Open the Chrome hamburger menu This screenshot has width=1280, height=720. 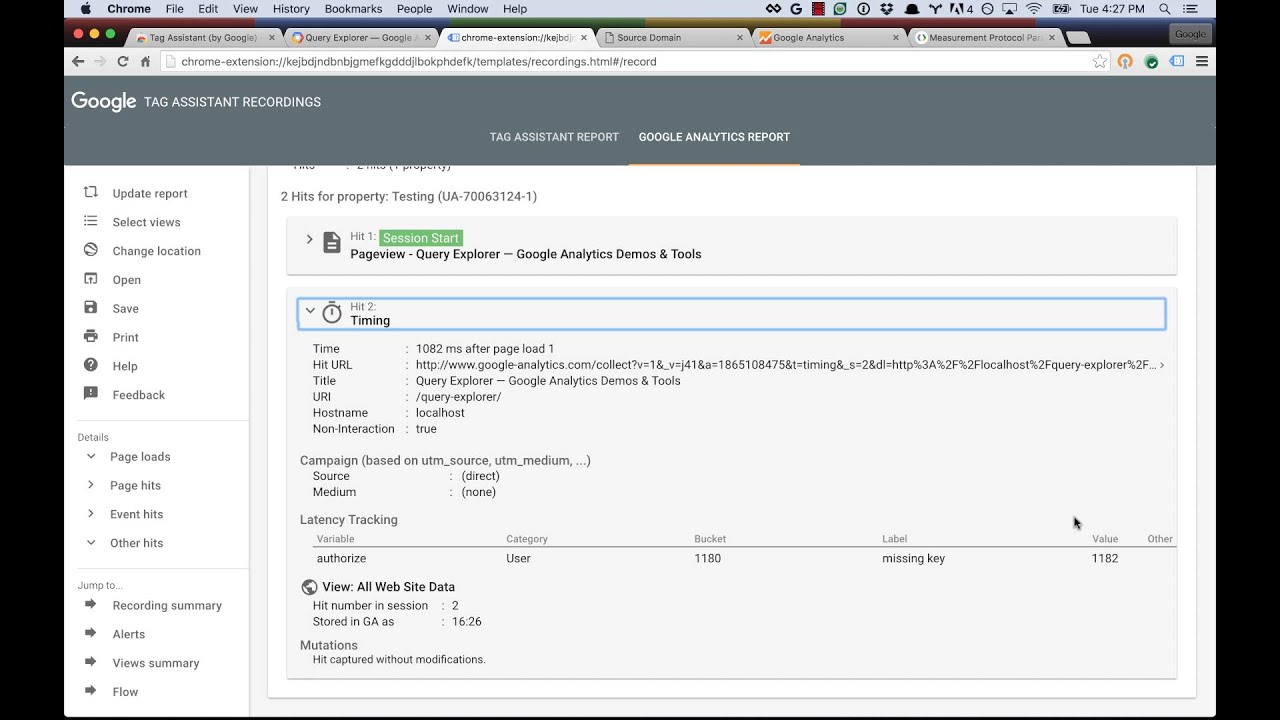tap(1202, 61)
